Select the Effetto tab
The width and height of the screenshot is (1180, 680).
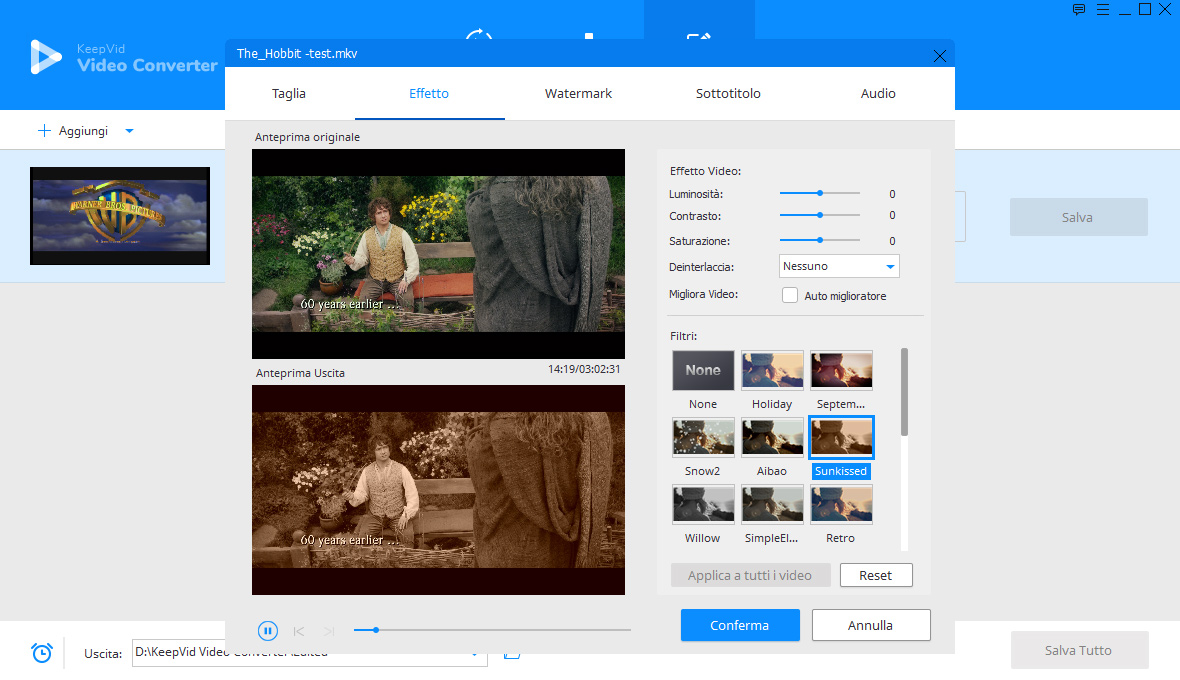click(x=429, y=93)
